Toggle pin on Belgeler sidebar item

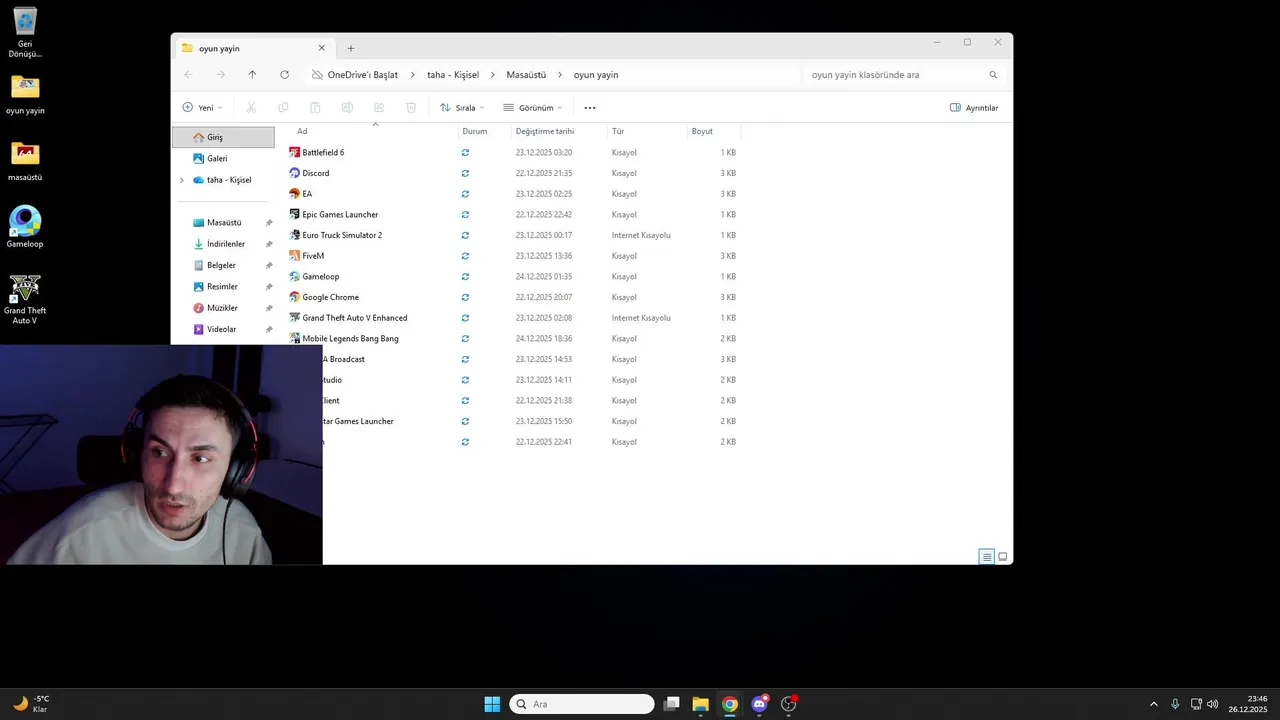pos(269,266)
